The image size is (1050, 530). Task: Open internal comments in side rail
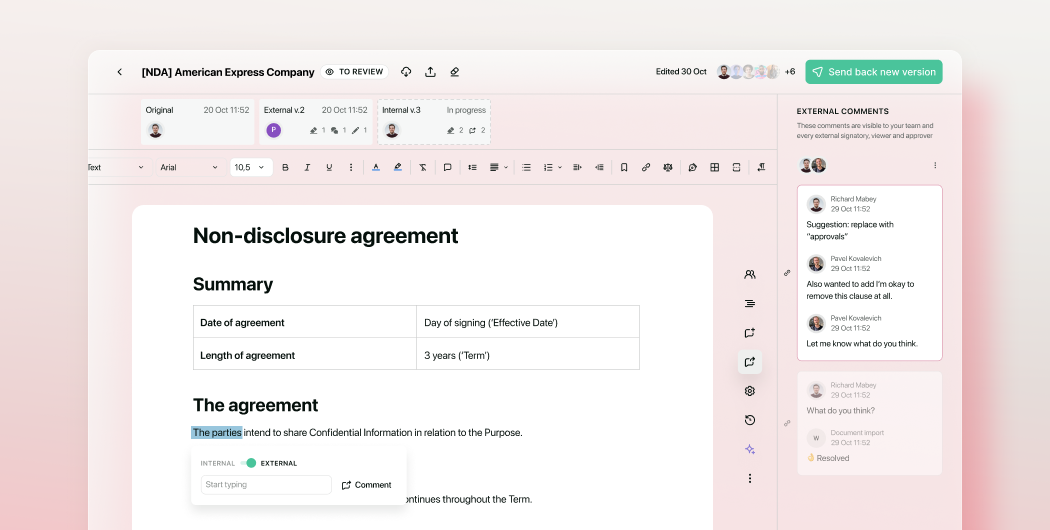pyautogui.click(x=750, y=332)
